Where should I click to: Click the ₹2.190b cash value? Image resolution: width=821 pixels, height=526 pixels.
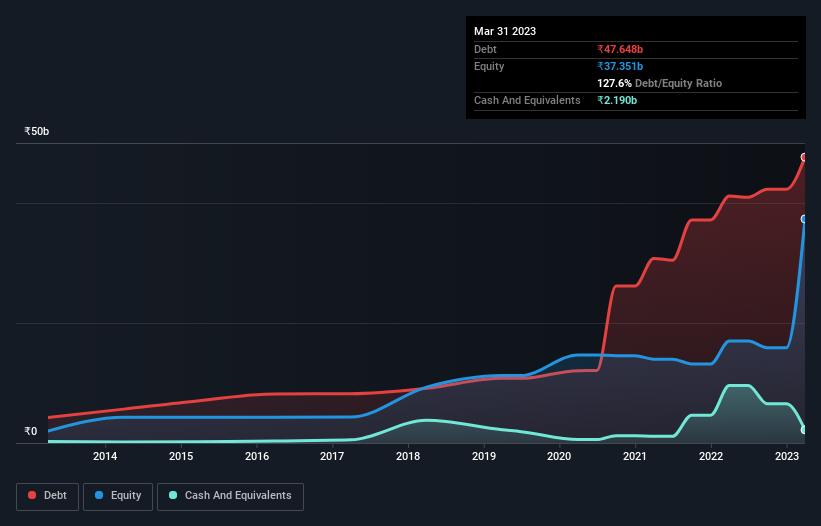click(617, 100)
